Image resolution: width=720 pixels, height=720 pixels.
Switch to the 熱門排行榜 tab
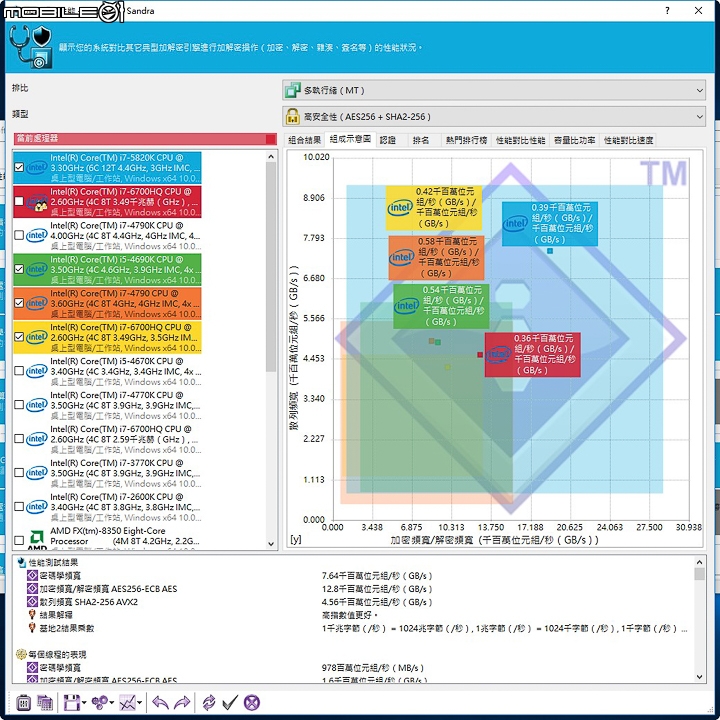[x=466, y=140]
